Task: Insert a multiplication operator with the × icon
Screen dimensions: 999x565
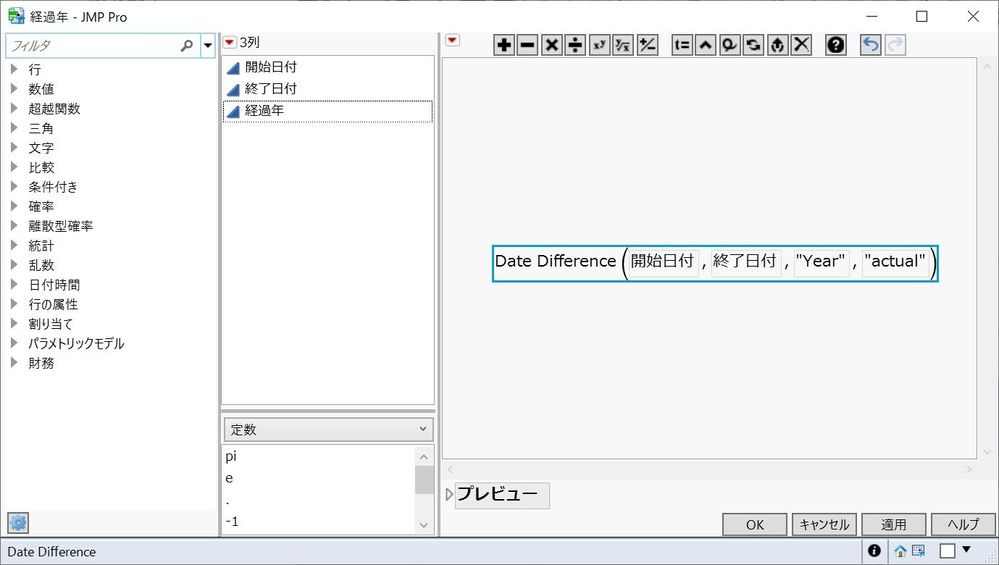Action: (552, 45)
